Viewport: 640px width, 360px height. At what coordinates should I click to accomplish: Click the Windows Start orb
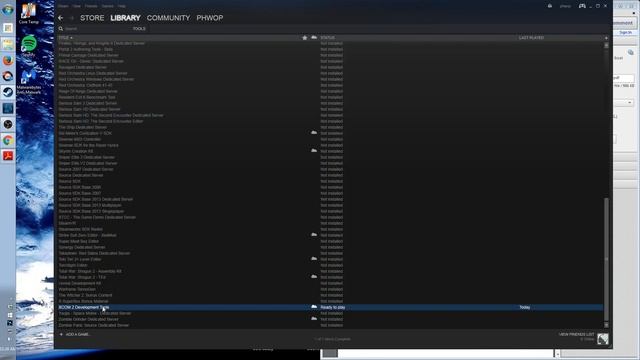click(x=8, y=10)
